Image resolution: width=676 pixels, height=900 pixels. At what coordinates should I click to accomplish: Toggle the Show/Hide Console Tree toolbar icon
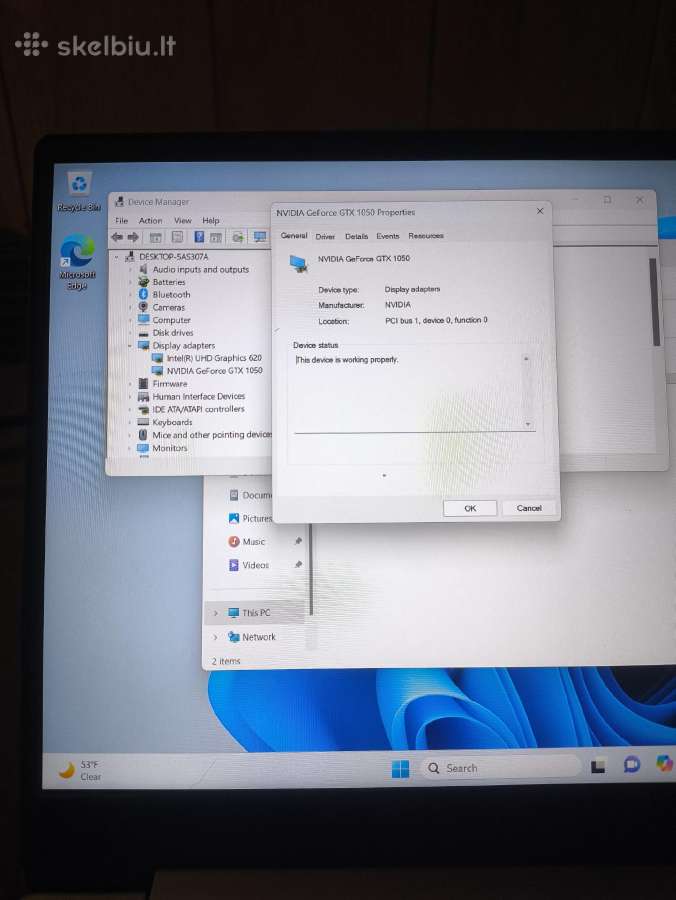click(x=155, y=237)
